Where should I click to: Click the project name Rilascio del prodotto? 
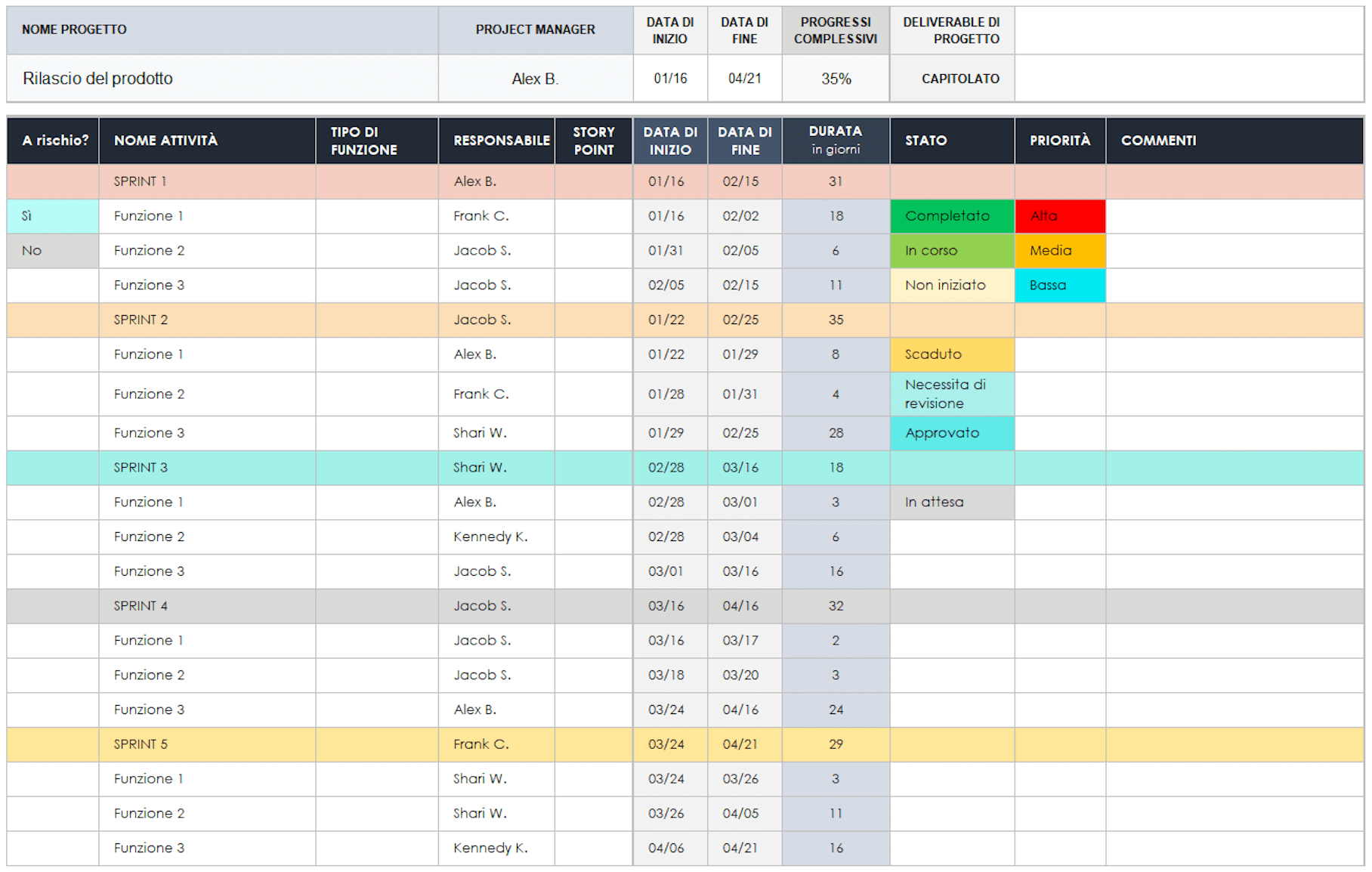[98, 79]
